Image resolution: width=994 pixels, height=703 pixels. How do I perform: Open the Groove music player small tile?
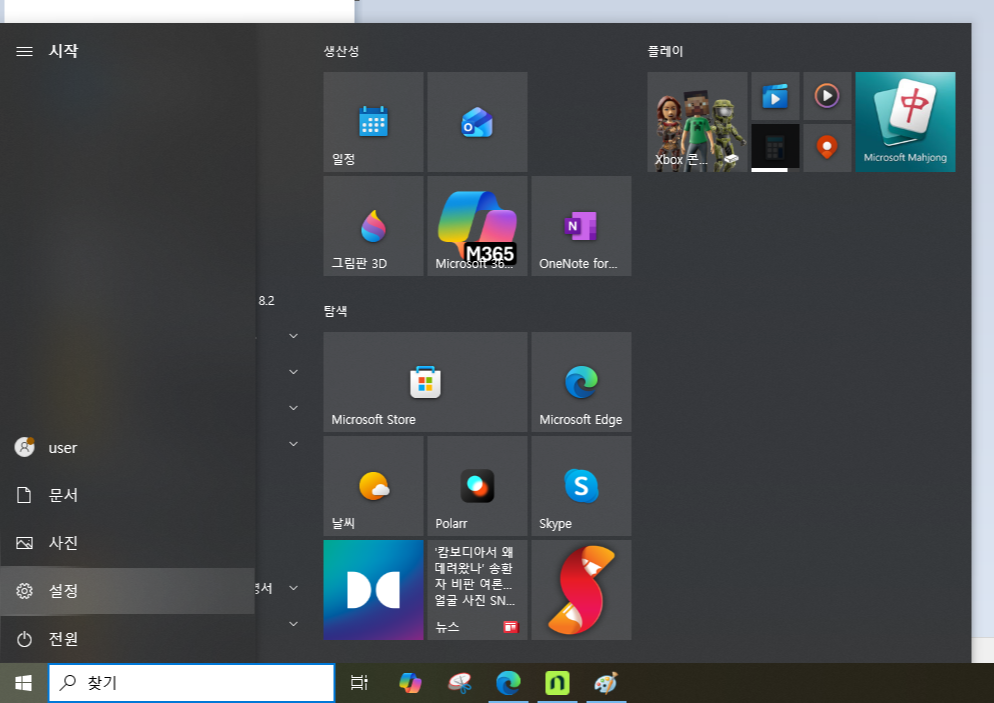(827, 96)
